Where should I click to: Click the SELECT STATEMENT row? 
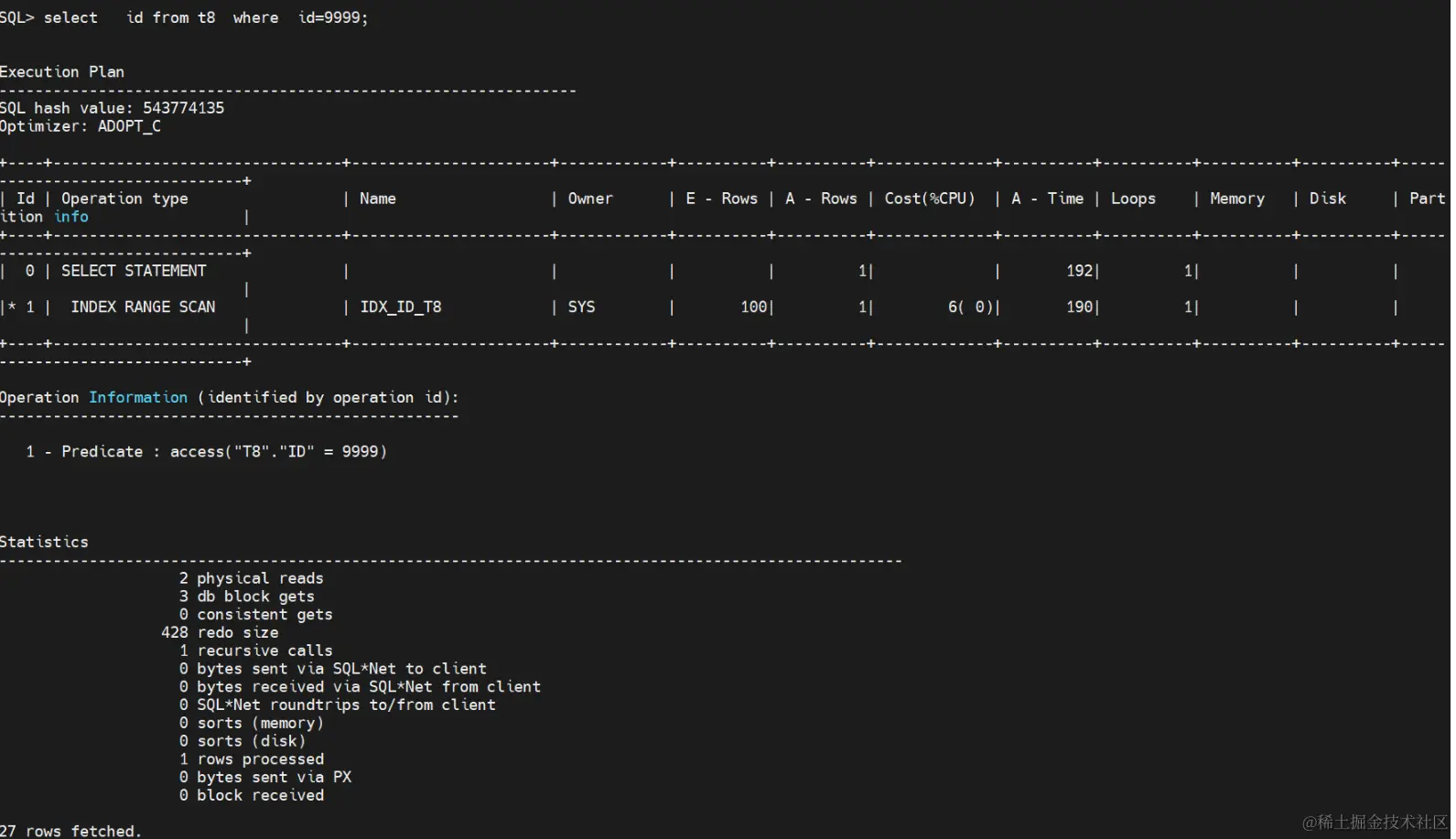tap(134, 271)
